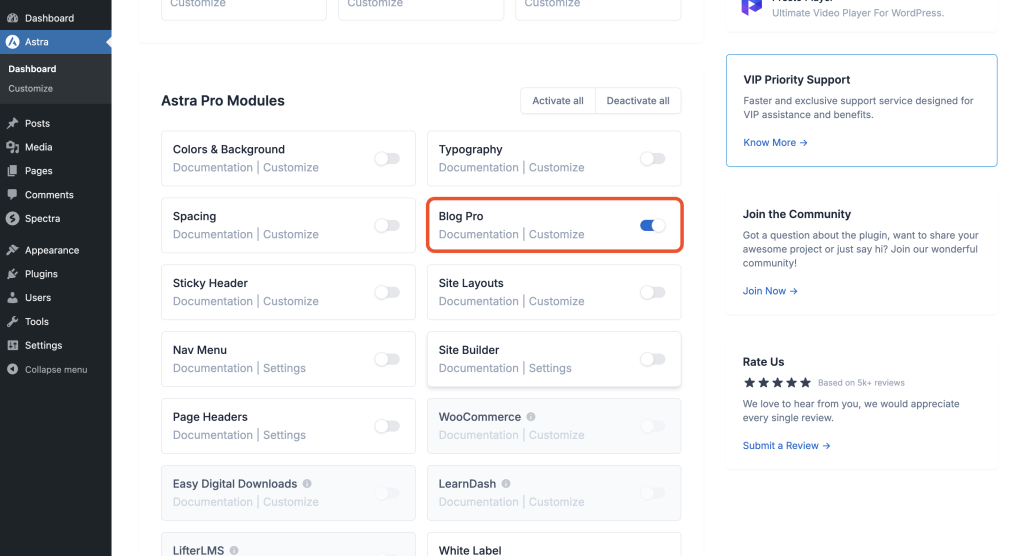The image size is (1024, 556).
Task: Click the Users person icon
Action: point(12,297)
